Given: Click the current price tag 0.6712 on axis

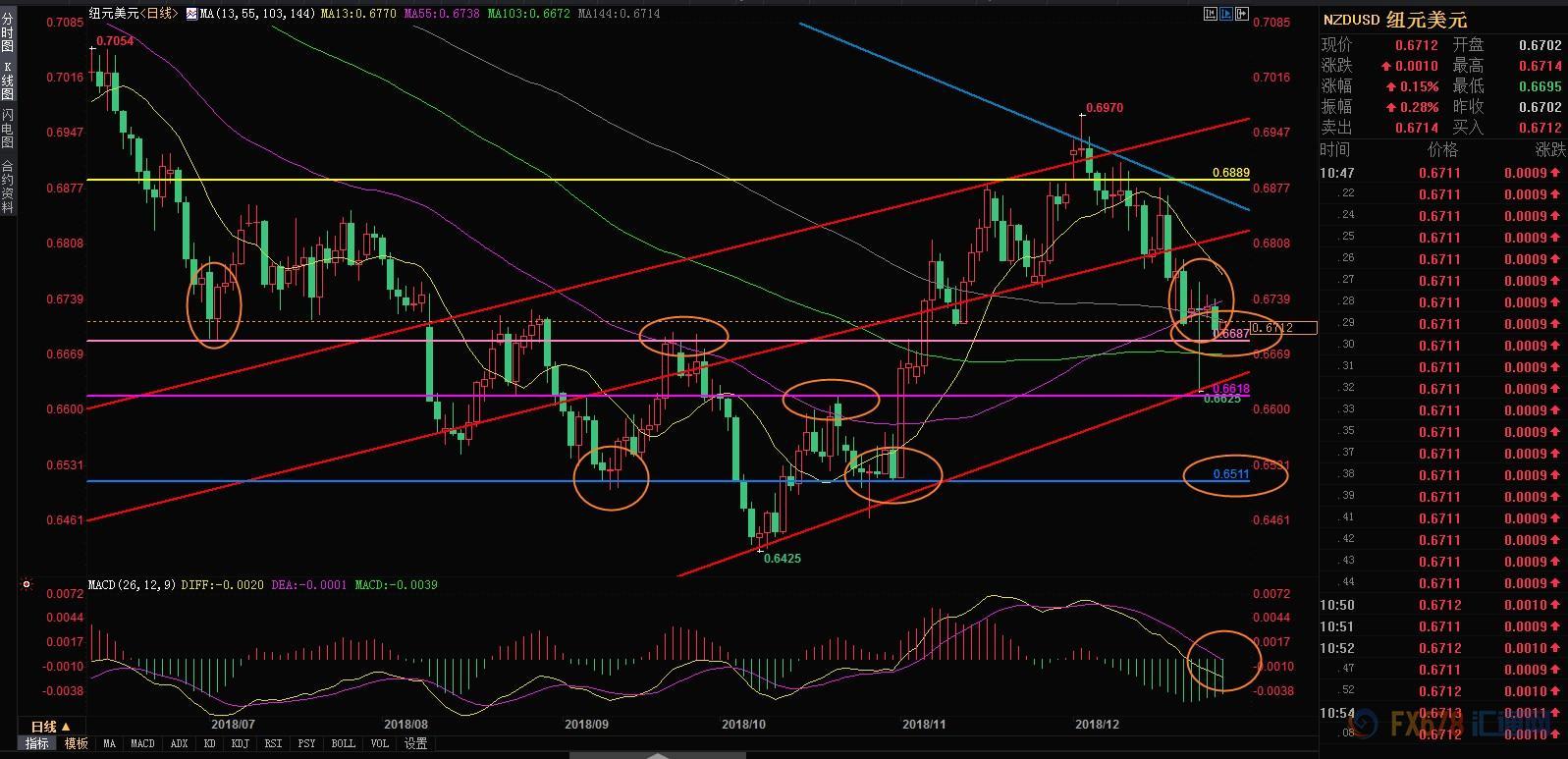Looking at the screenshot, I should (x=1283, y=327).
